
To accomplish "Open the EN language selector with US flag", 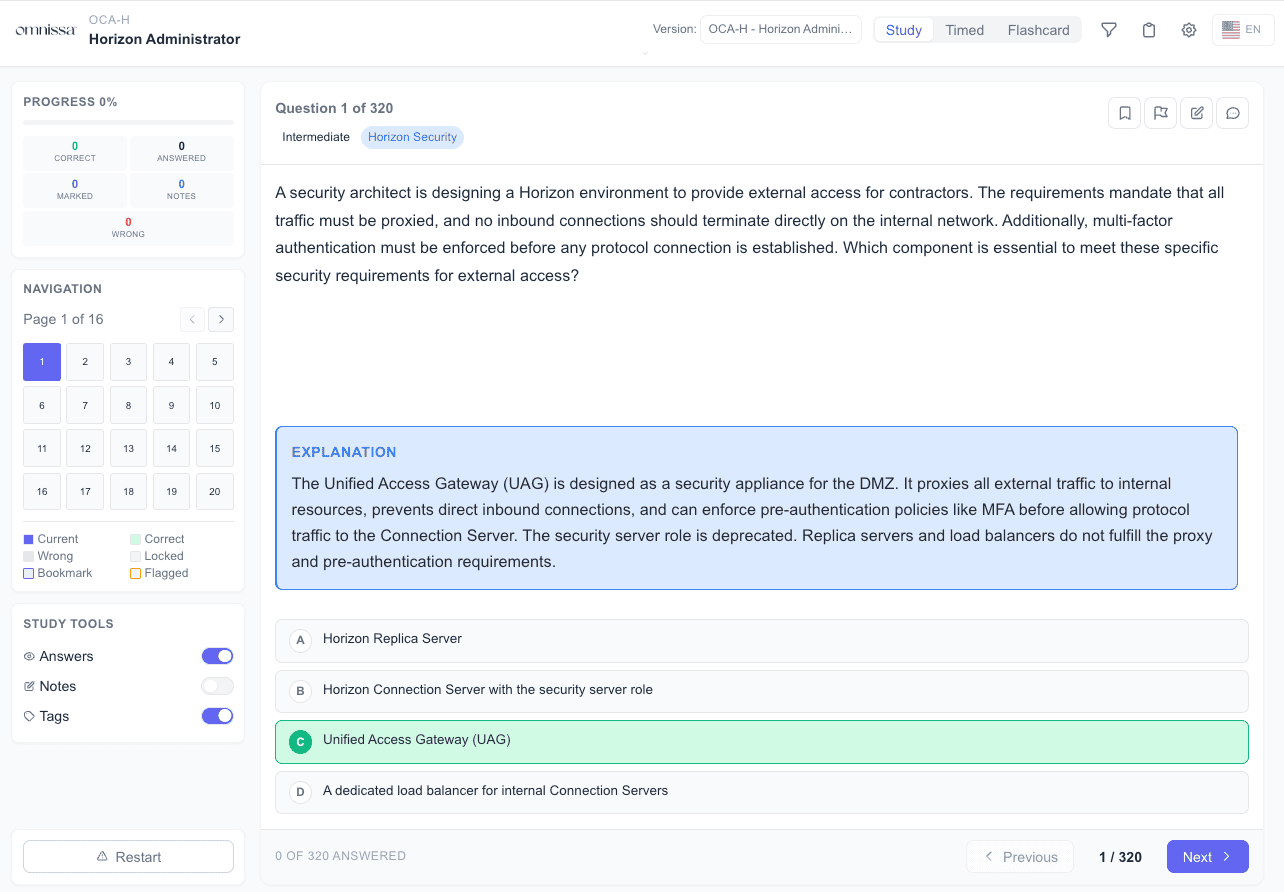I will [1242, 30].
